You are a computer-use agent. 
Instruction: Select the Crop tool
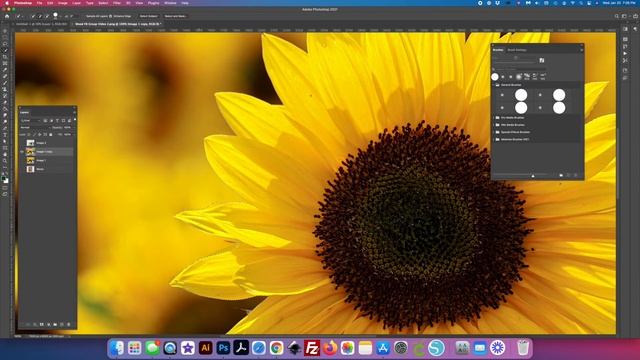click(x=5, y=56)
